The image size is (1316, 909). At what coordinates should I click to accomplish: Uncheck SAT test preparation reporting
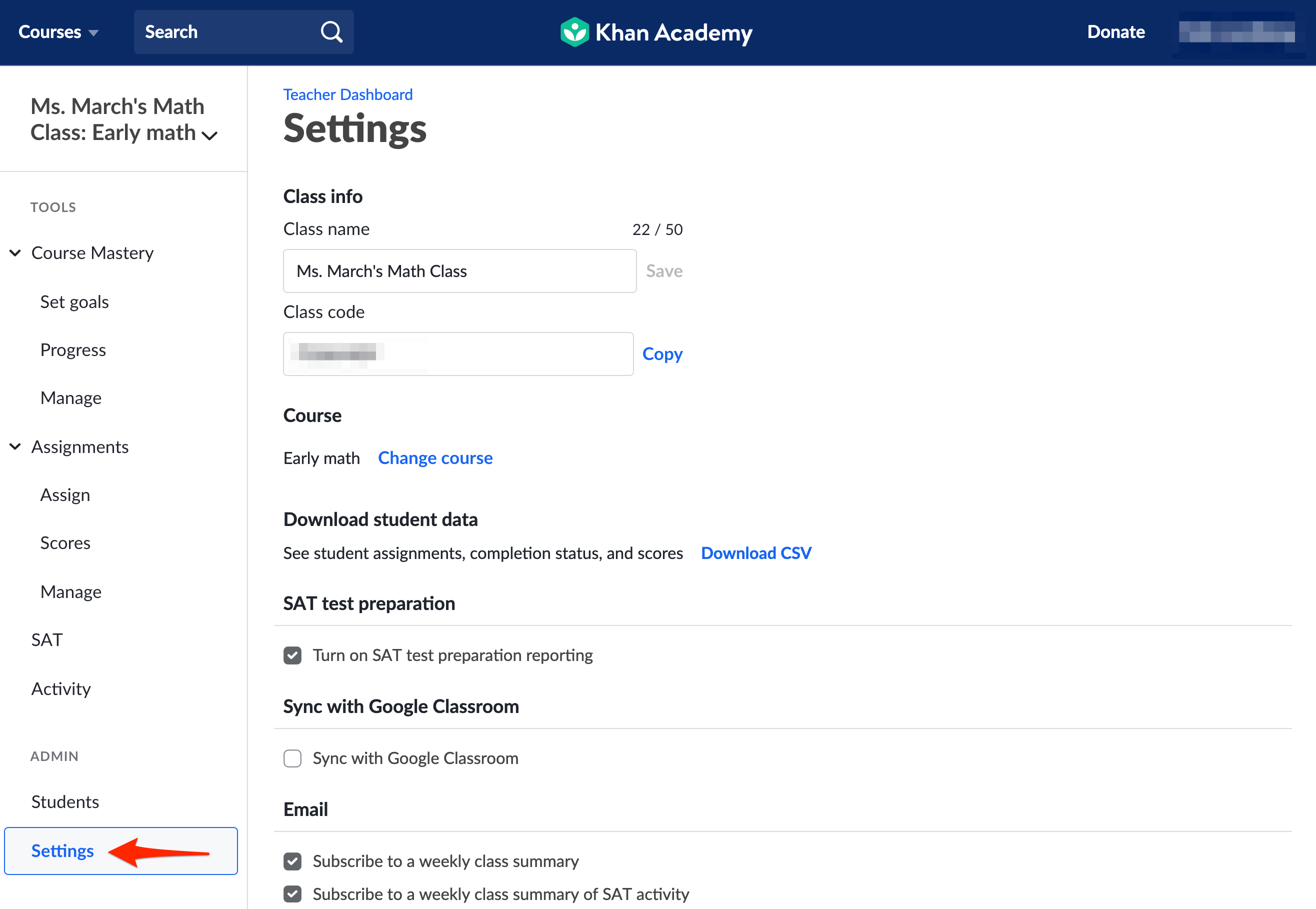292,655
